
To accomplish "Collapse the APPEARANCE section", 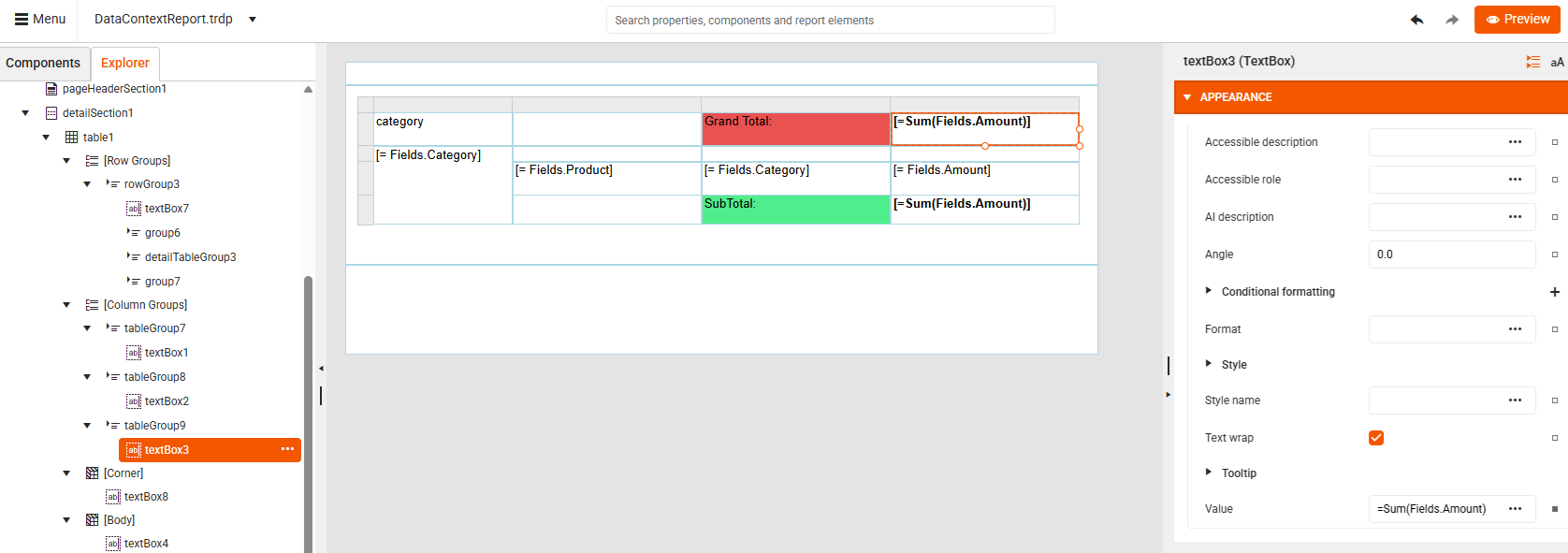I will pos(1187,97).
